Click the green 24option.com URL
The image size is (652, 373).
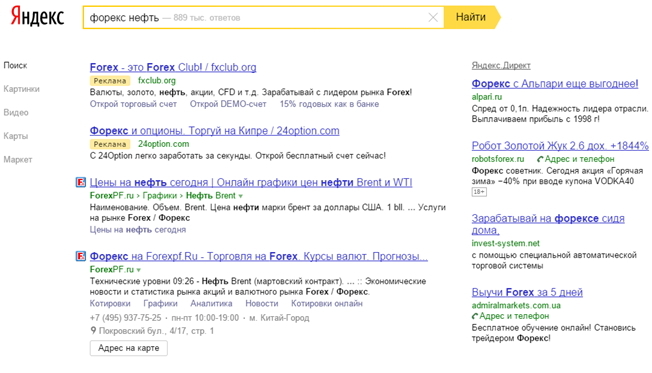point(163,144)
